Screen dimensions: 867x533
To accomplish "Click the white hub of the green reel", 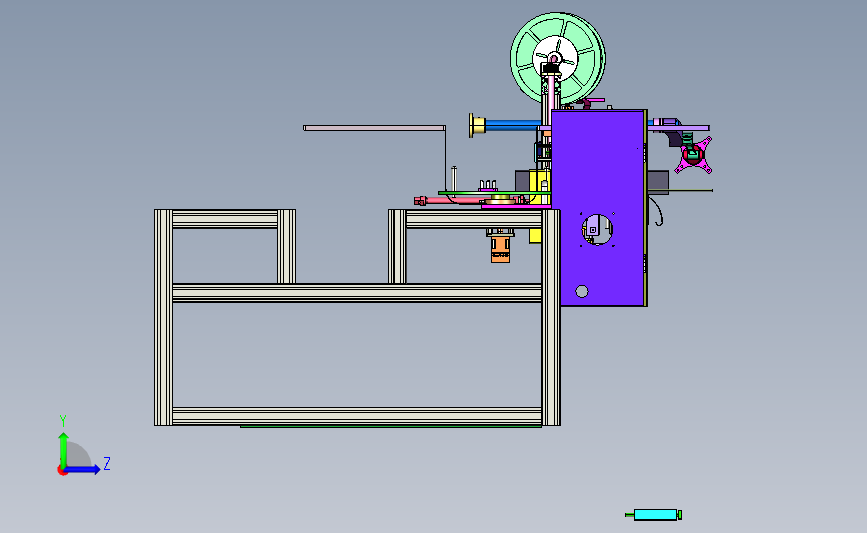I will coord(555,58).
